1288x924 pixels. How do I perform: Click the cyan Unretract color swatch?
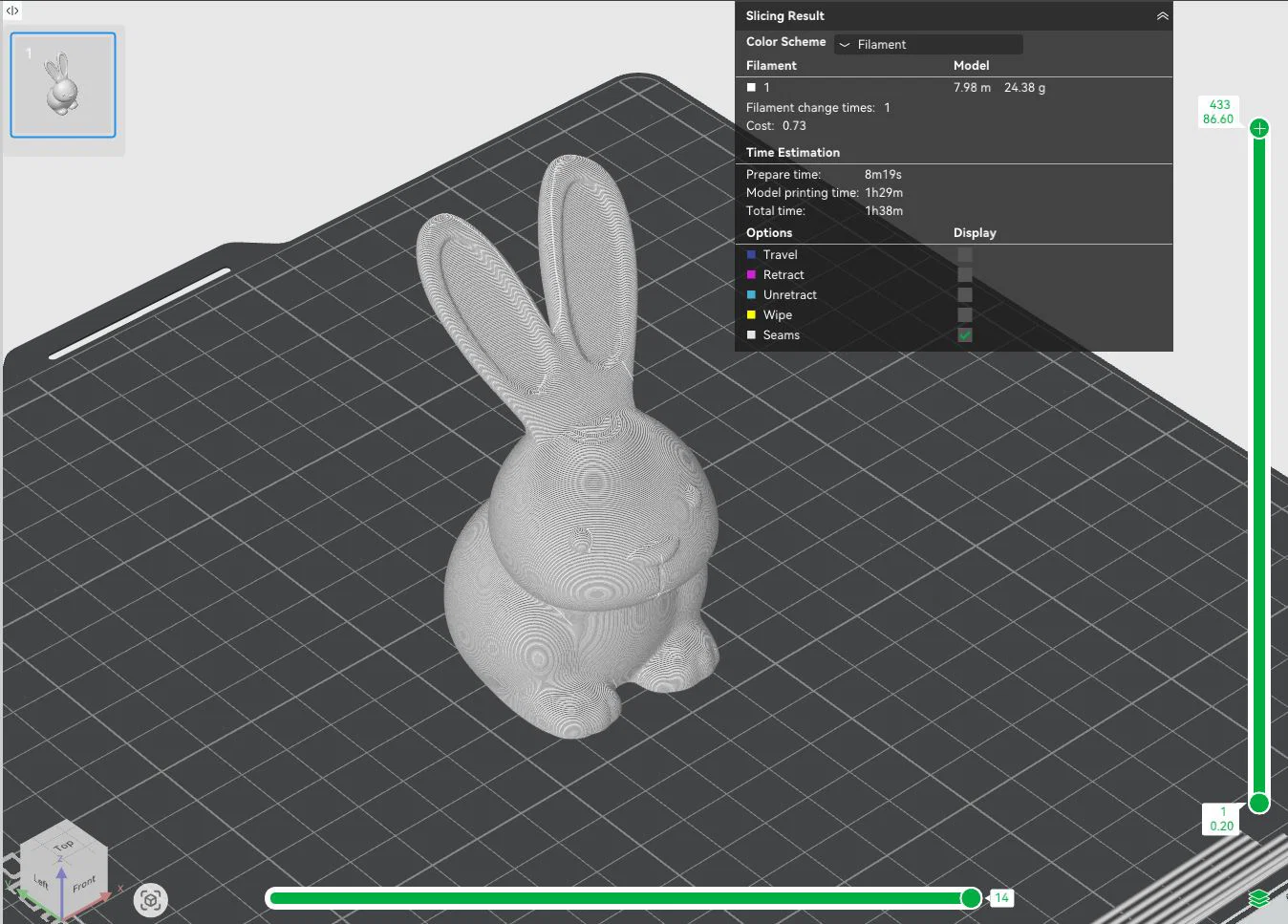coord(751,295)
